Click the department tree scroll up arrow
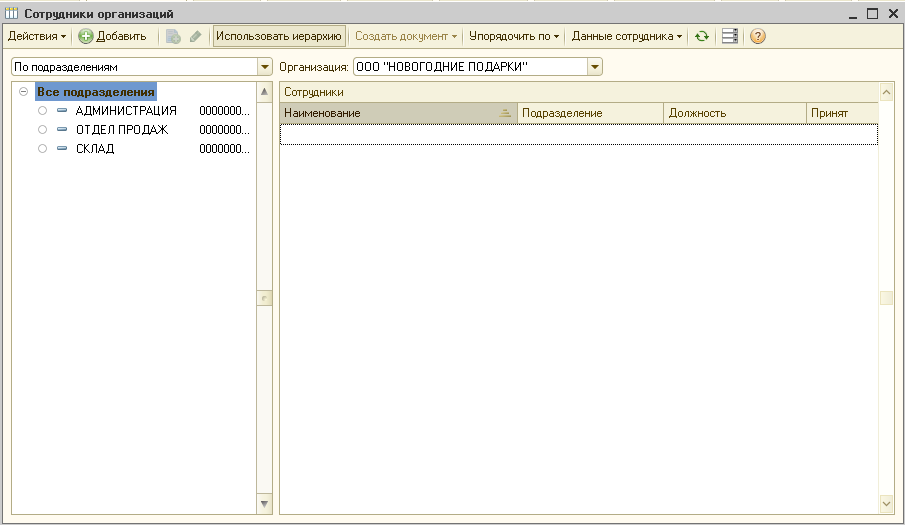 click(264, 91)
